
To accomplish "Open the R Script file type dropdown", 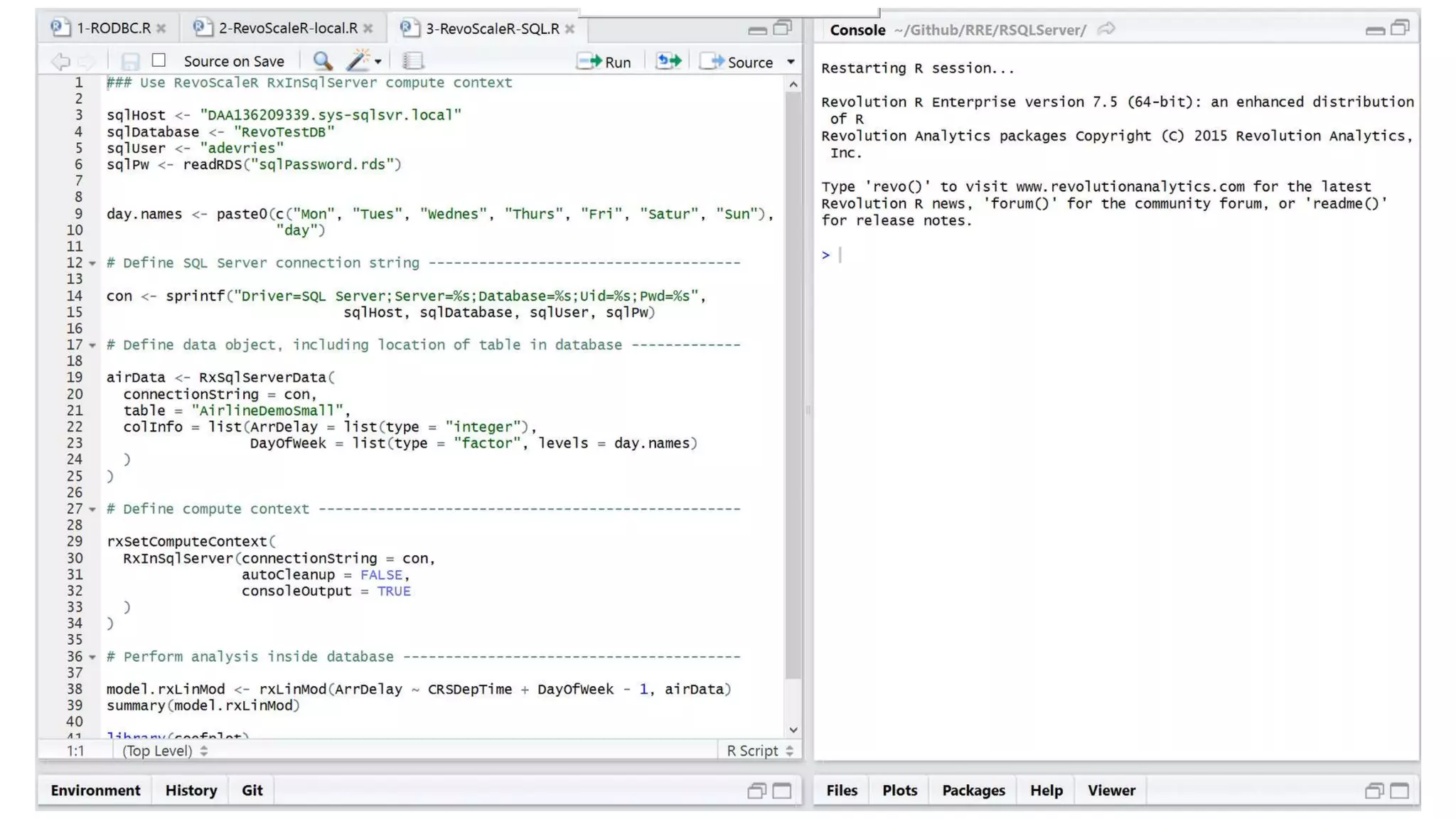I will click(x=759, y=751).
